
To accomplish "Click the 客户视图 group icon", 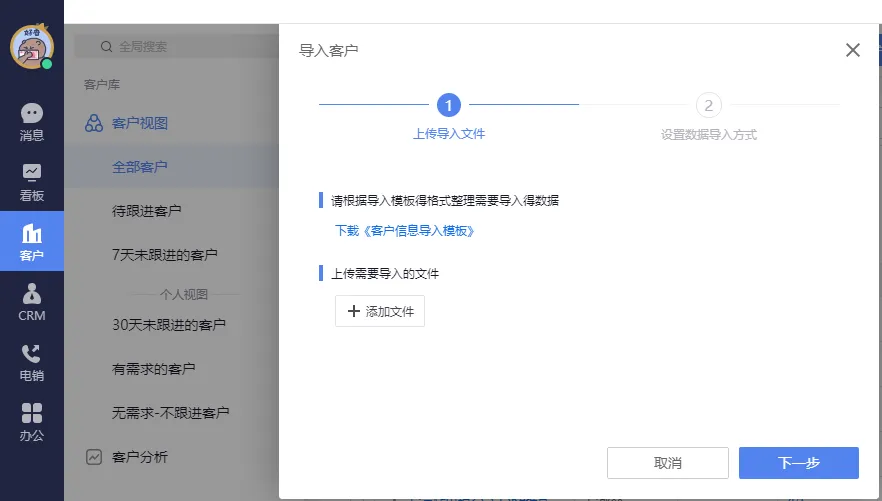I will click(x=94, y=123).
